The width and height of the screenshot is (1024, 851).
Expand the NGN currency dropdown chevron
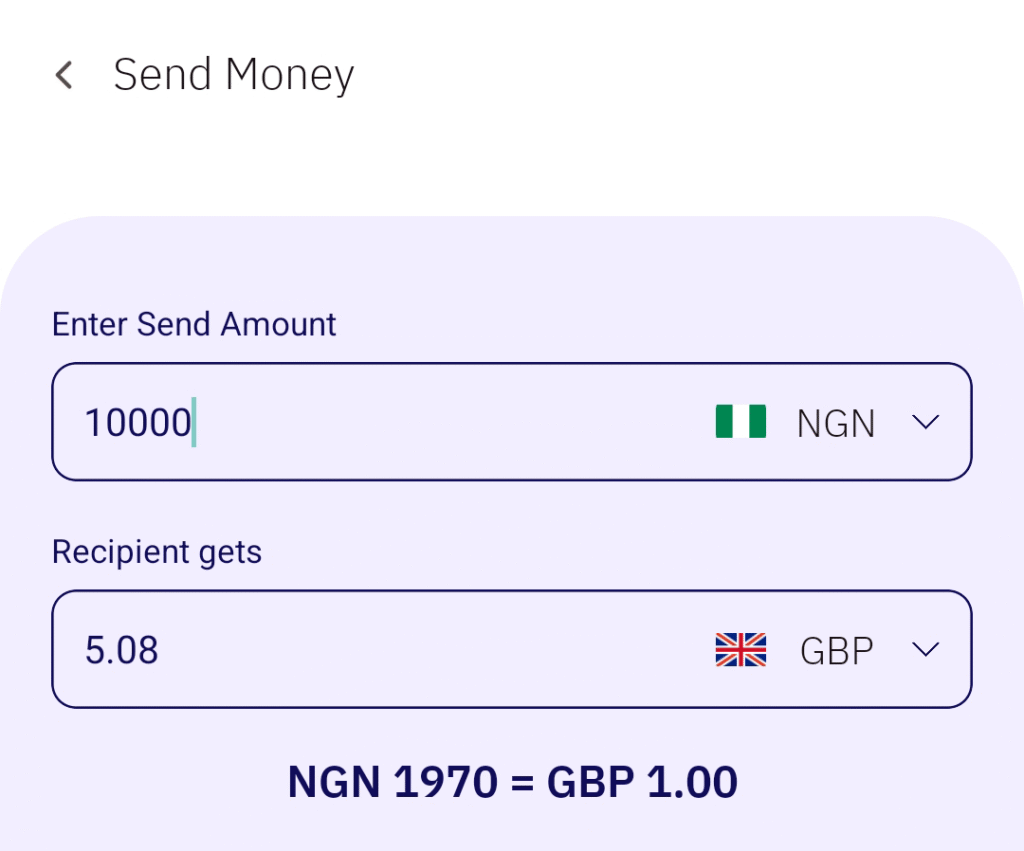[926, 422]
